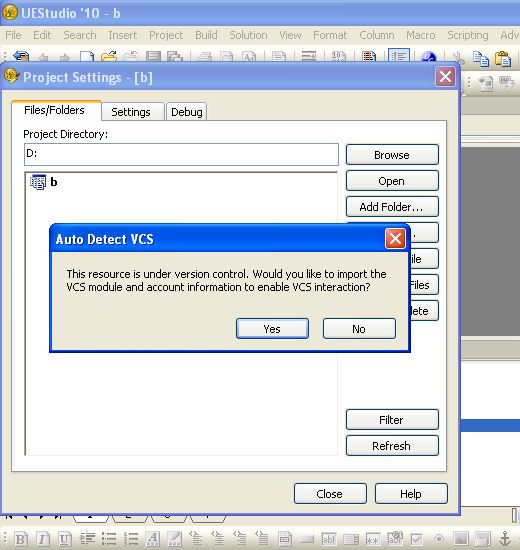Viewport: 520px width, 550px height.
Task: Click the Copy toolbar icon
Action: pos(481,58)
